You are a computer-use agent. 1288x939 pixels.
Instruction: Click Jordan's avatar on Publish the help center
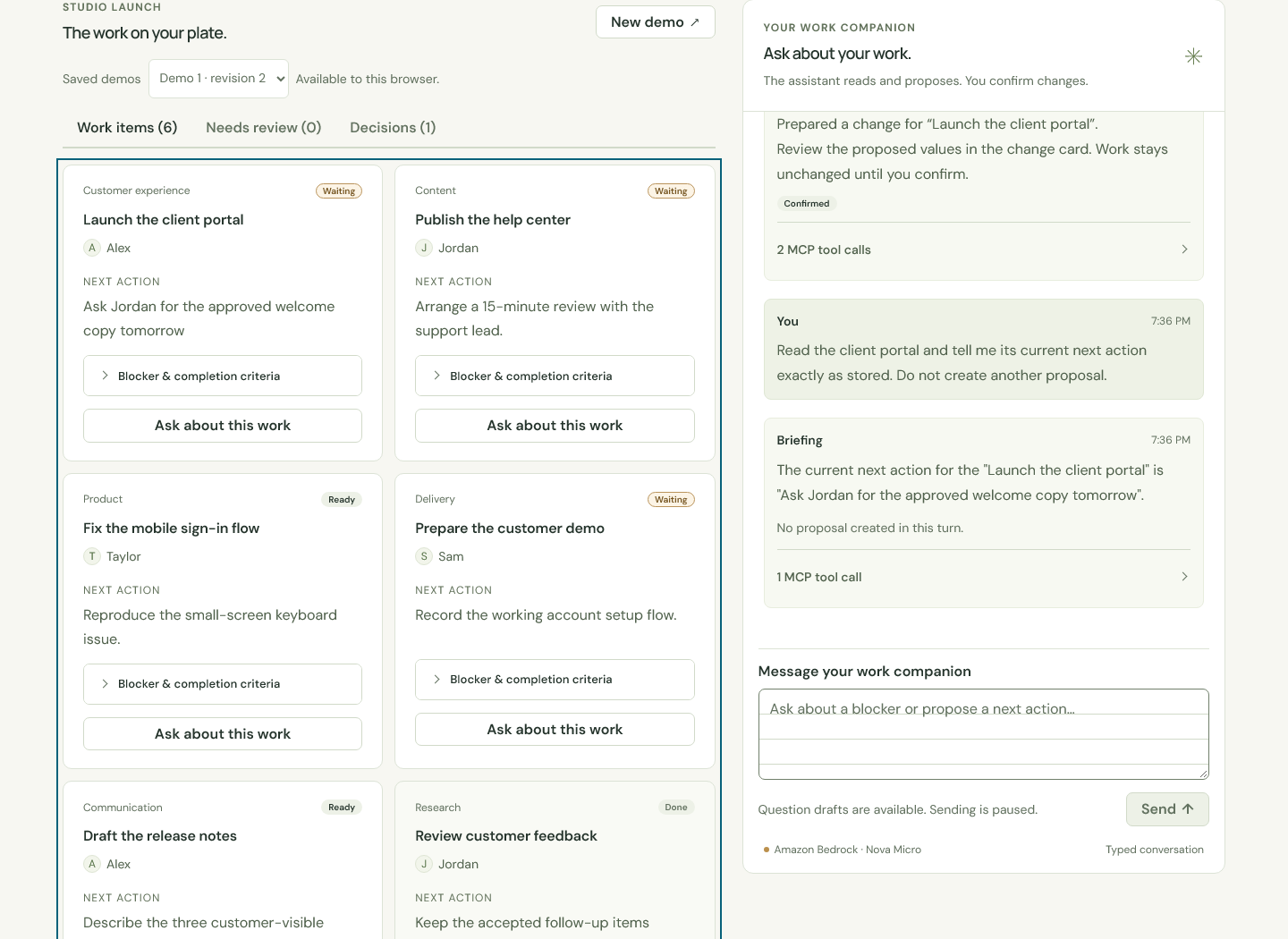(424, 248)
